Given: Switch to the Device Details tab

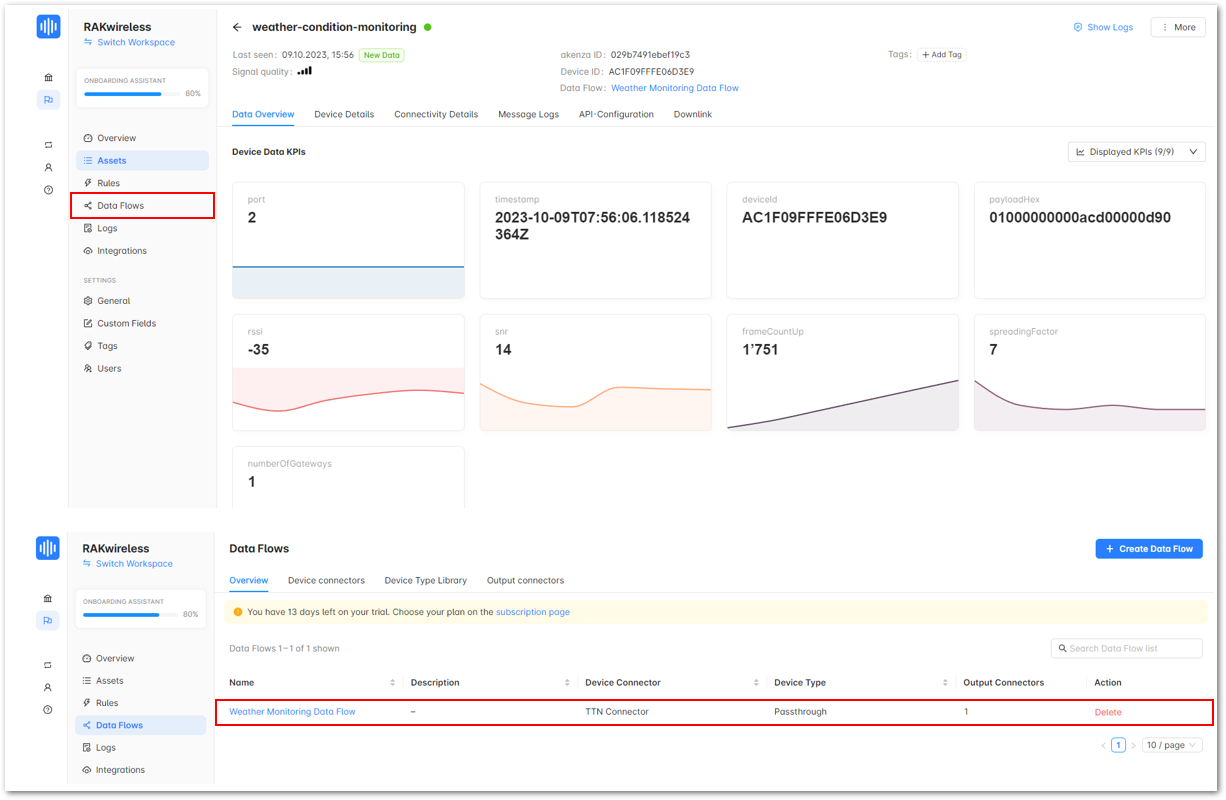Looking at the screenshot, I should (344, 114).
